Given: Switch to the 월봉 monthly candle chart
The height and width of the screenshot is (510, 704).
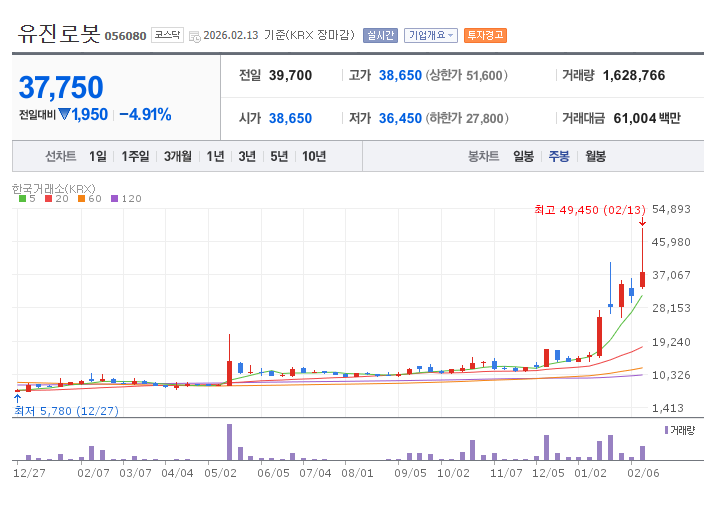Looking at the screenshot, I should pyautogui.click(x=595, y=156).
